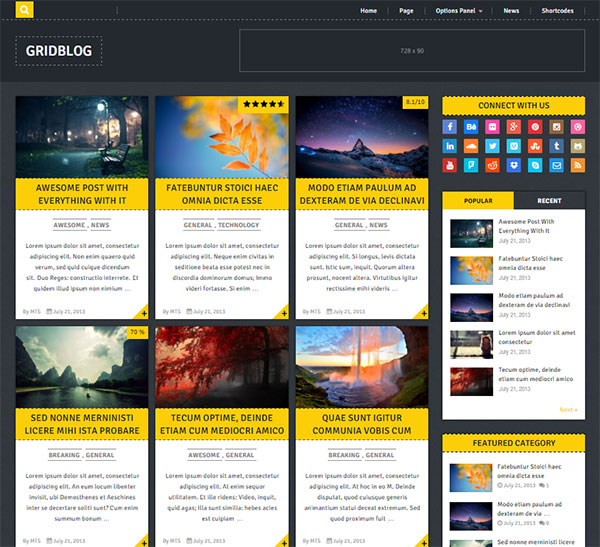Open the GitHub social link

pyautogui.click(x=578, y=146)
